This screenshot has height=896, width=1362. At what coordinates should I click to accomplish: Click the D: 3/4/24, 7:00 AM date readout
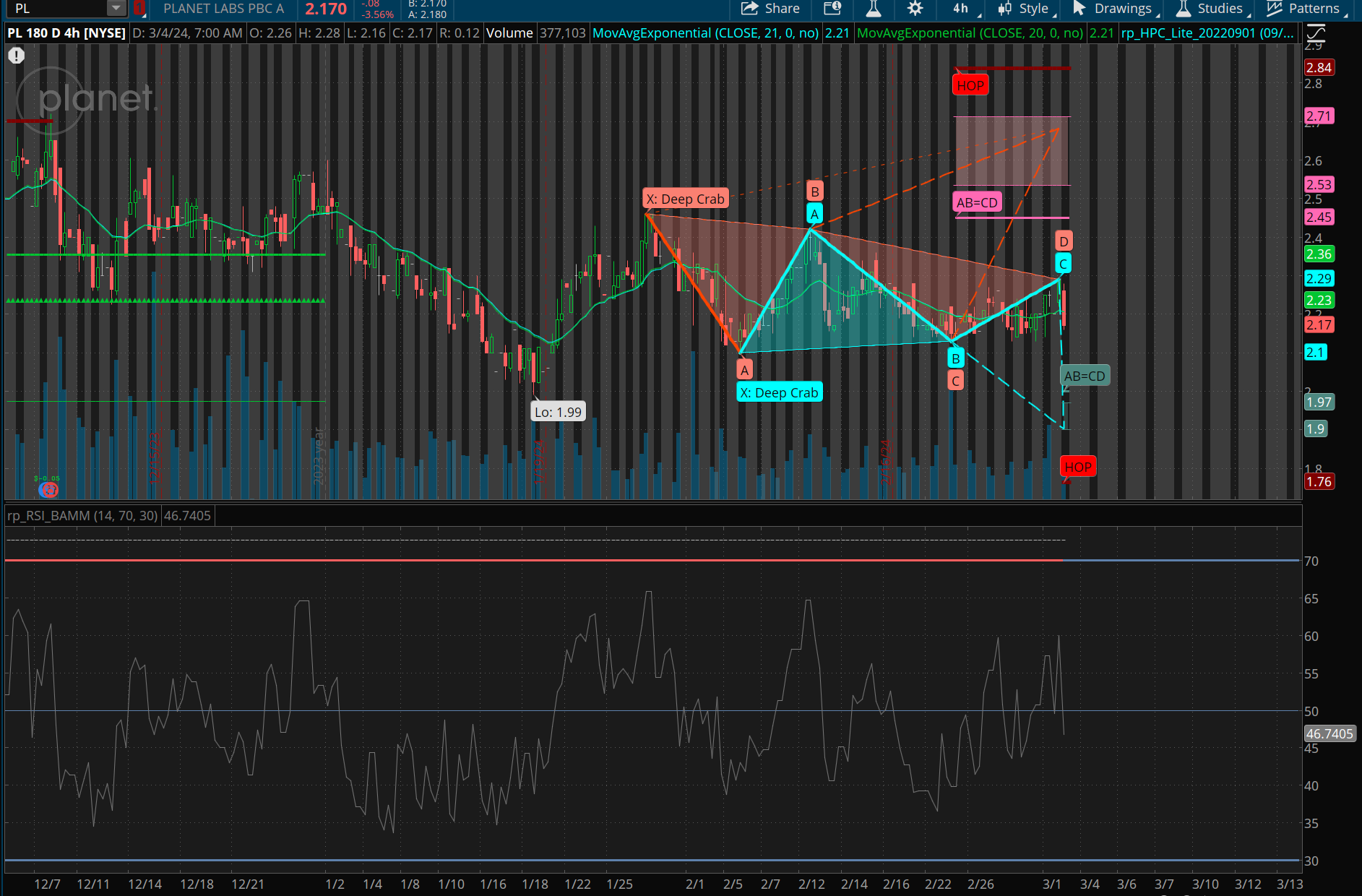(x=188, y=33)
